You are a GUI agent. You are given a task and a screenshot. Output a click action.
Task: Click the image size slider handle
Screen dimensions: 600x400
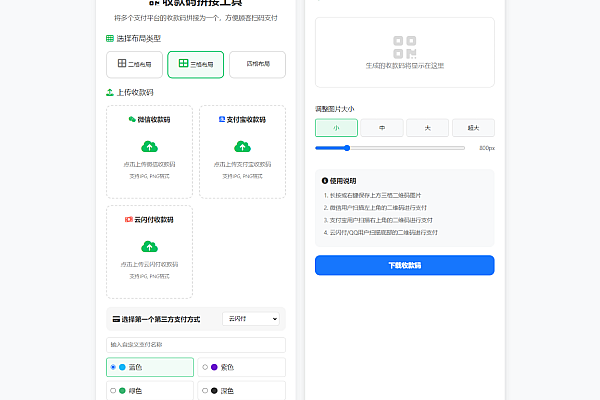[347, 148]
